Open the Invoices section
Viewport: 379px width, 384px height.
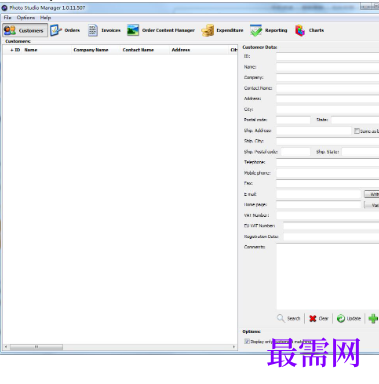(x=104, y=30)
